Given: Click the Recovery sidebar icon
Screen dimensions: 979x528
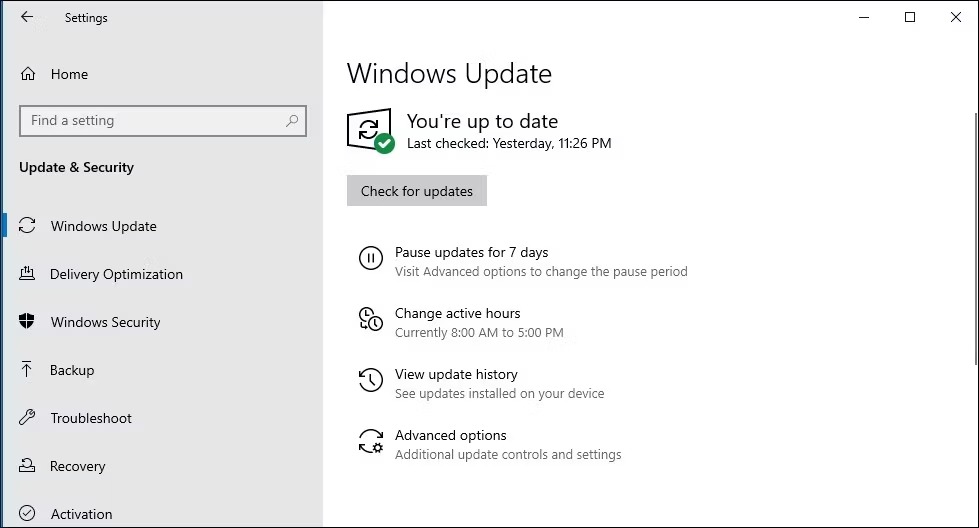Looking at the screenshot, I should click(27, 466).
